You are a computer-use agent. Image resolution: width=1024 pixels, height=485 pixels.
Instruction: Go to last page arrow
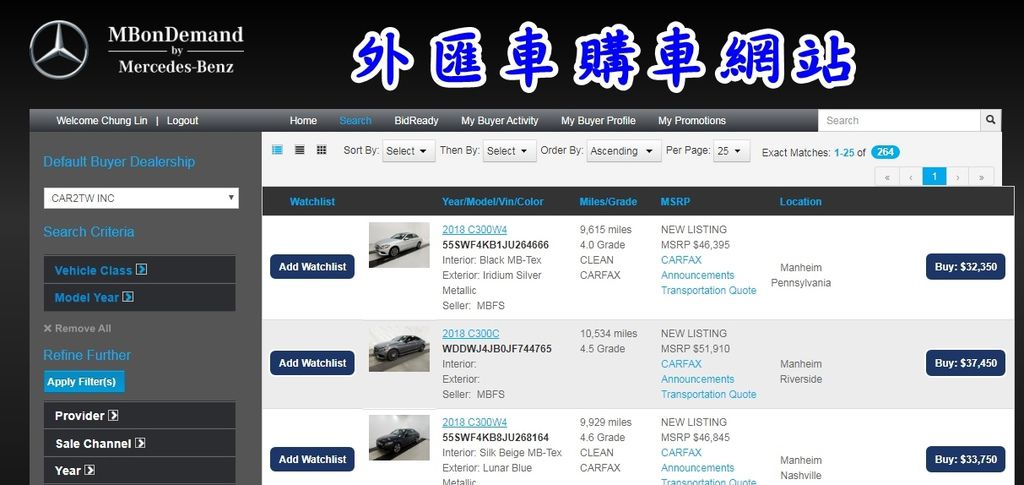click(x=982, y=177)
